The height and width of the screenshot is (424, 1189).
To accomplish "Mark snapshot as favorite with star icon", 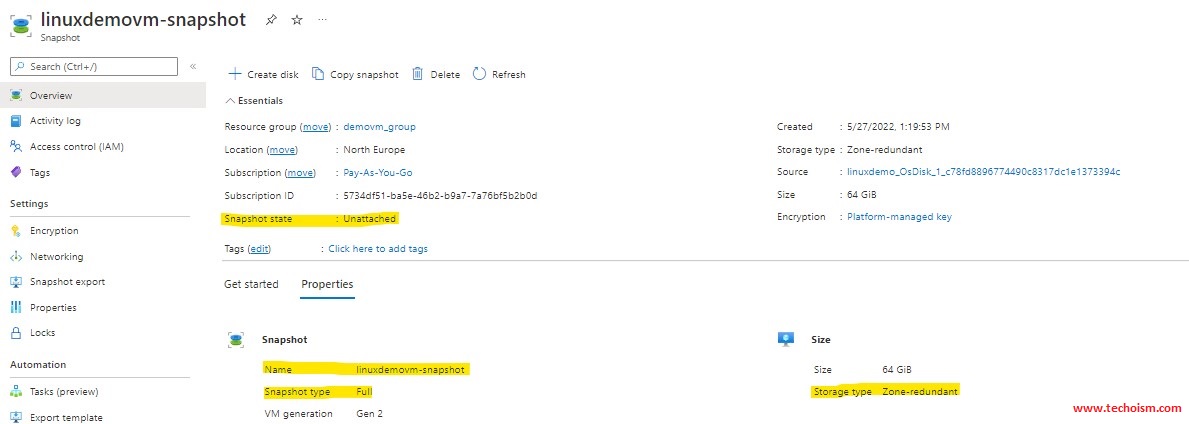I will [x=297, y=20].
